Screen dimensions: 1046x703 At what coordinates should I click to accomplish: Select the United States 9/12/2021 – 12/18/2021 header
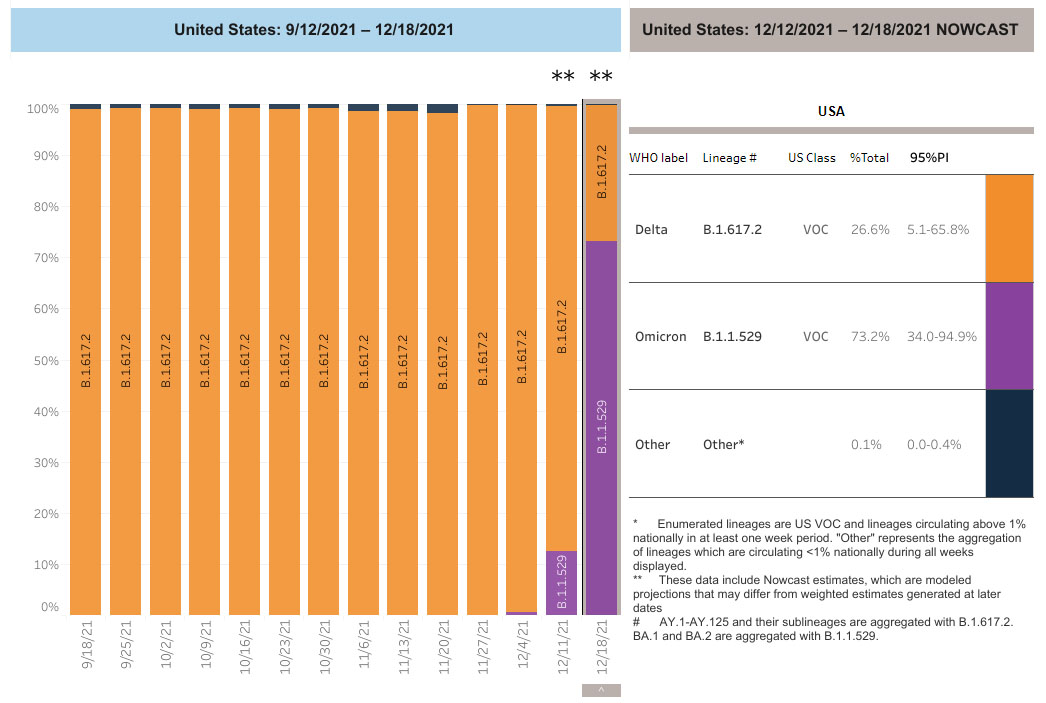(314, 30)
